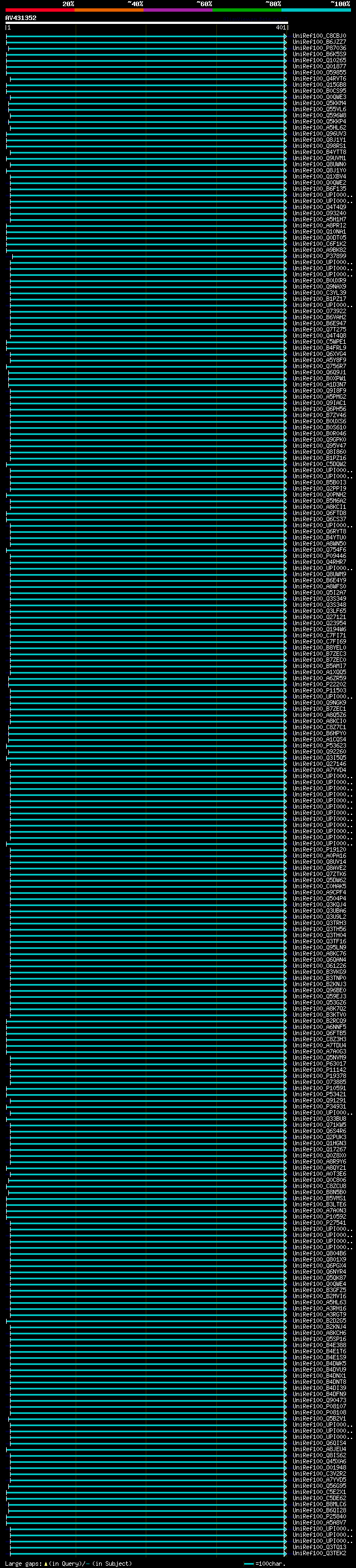Click the cyan hit bar for UniRef100_C8CBJ0
Screen dimensions: 356x1568
click(x=146, y=36)
